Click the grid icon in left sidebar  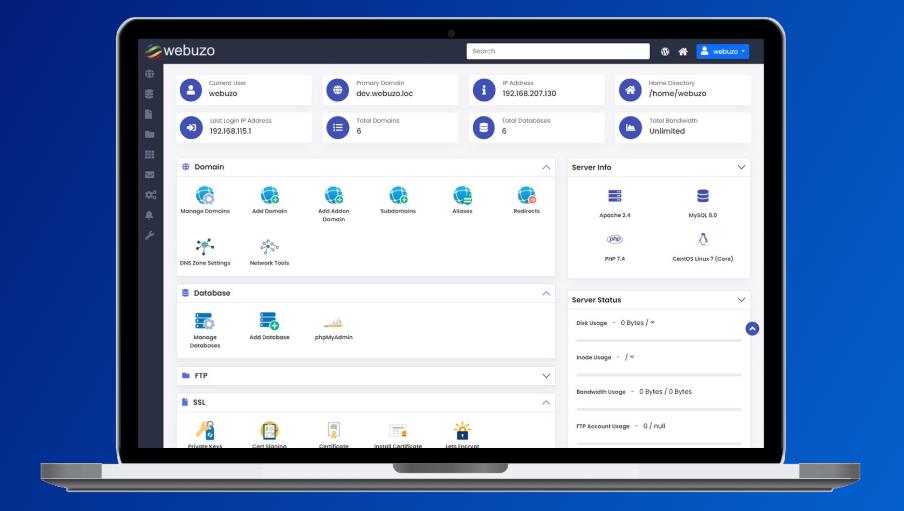click(149, 155)
